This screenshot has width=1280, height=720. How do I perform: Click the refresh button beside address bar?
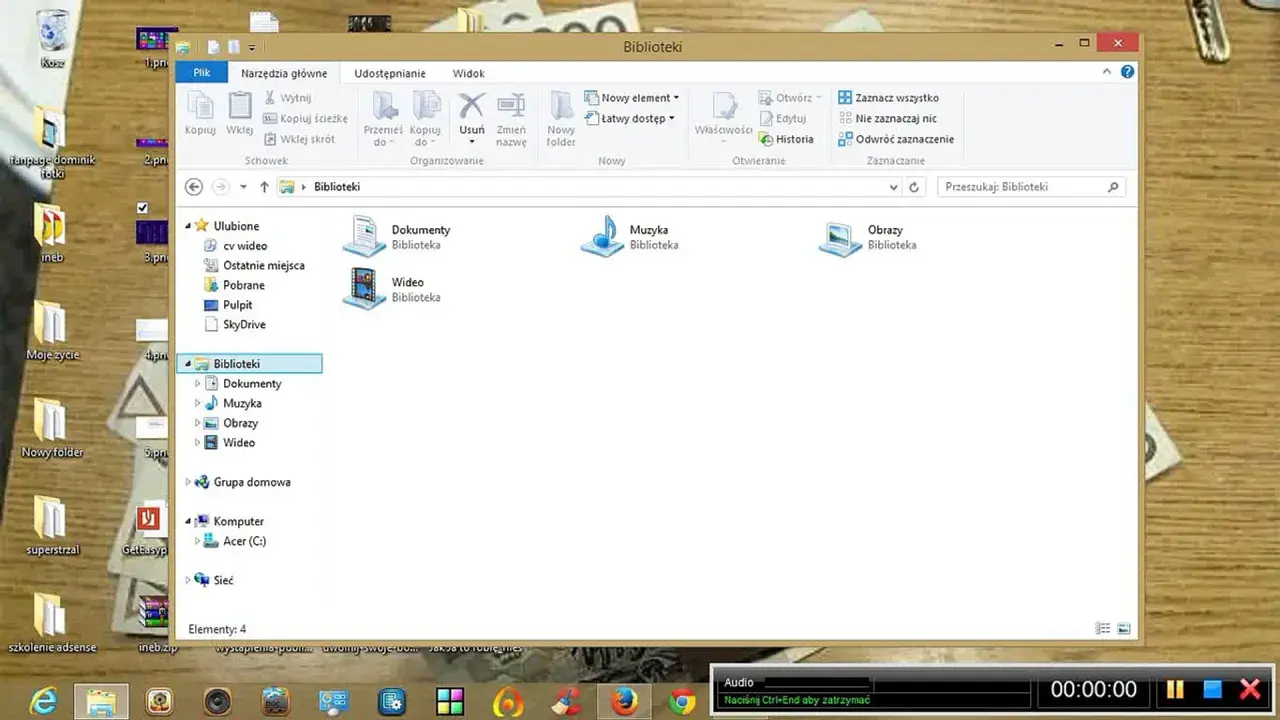(914, 187)
